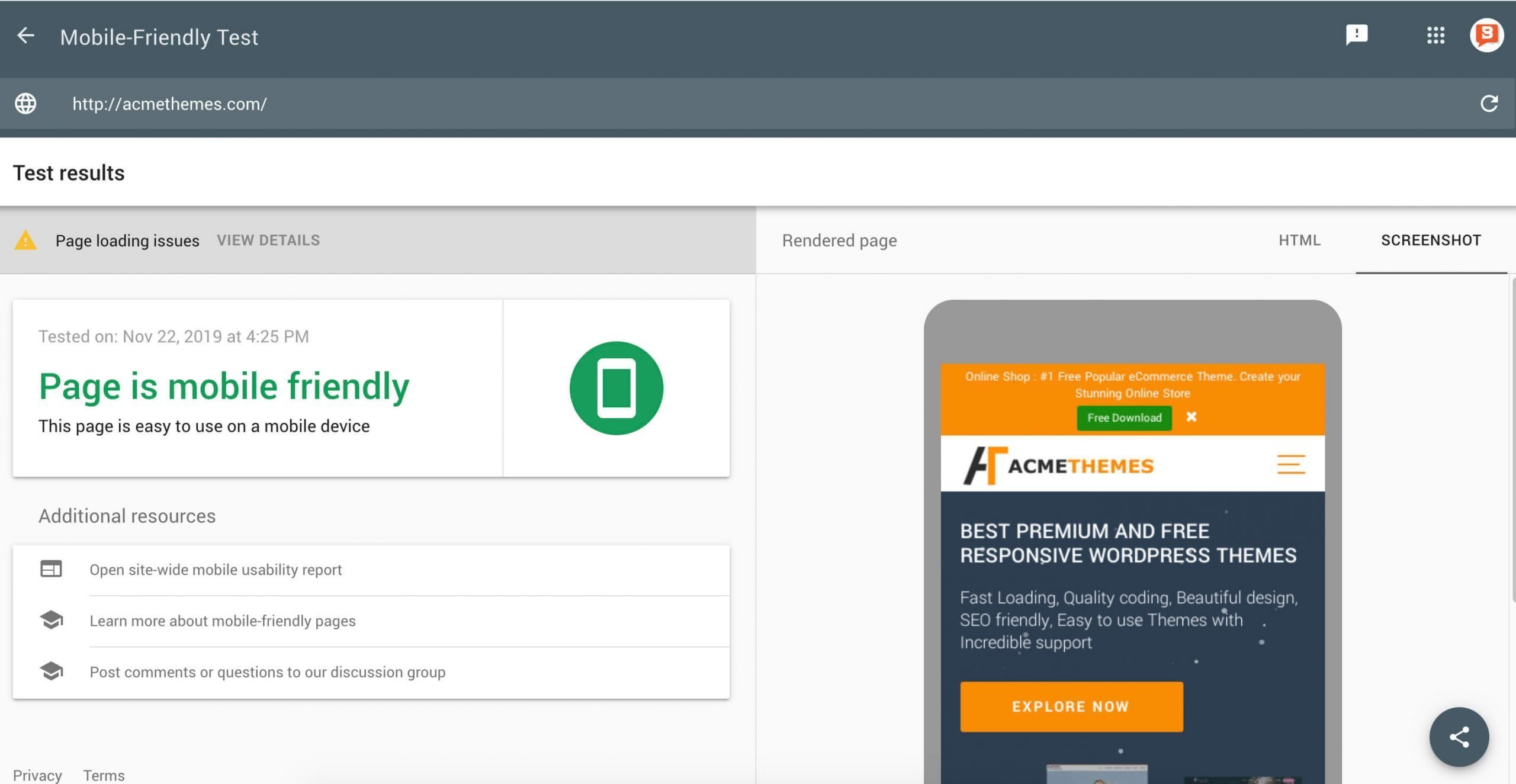Open the Privacy link

click(x=37, y=775)
